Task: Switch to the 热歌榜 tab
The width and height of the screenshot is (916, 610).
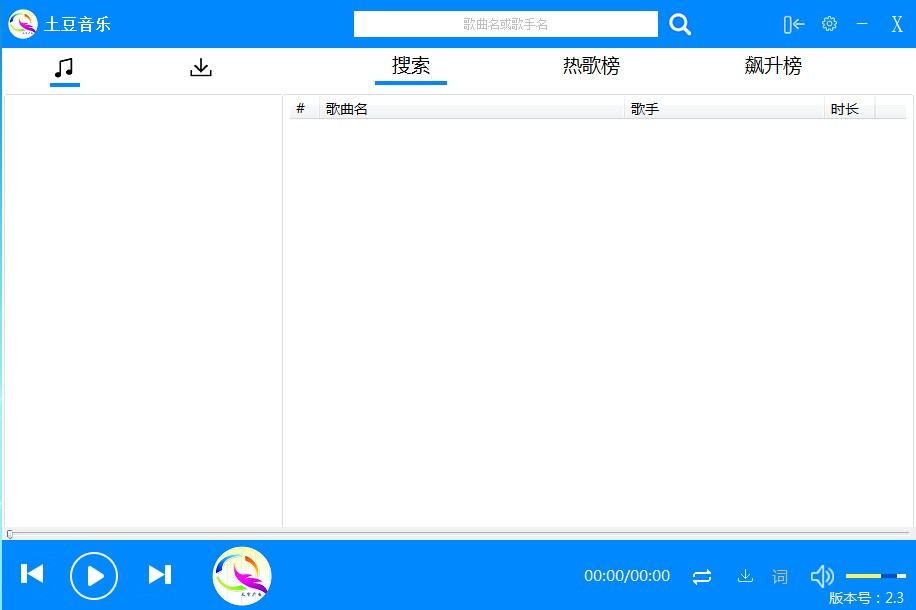Action: coord(590,66)
